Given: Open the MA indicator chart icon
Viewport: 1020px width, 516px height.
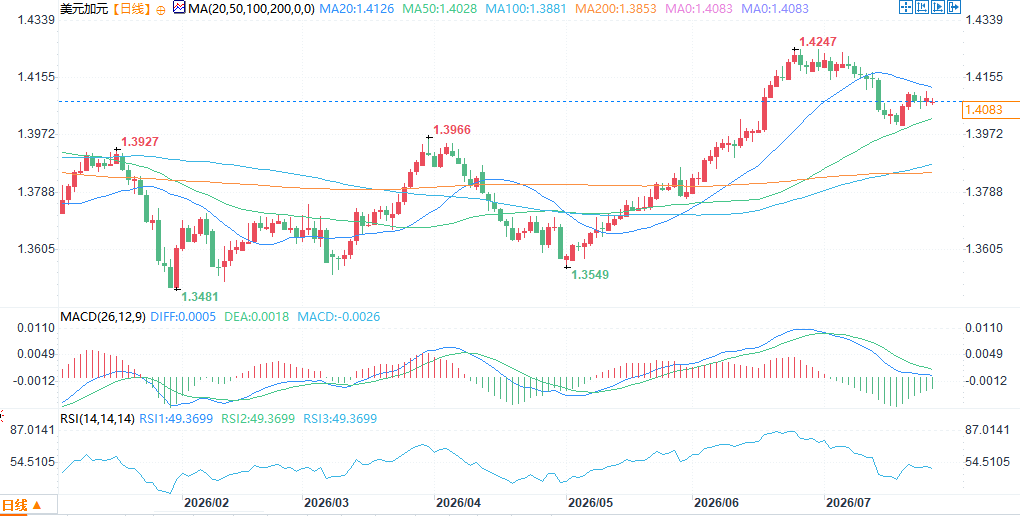Looking at the screenshot, I should (x=179, y=8).
